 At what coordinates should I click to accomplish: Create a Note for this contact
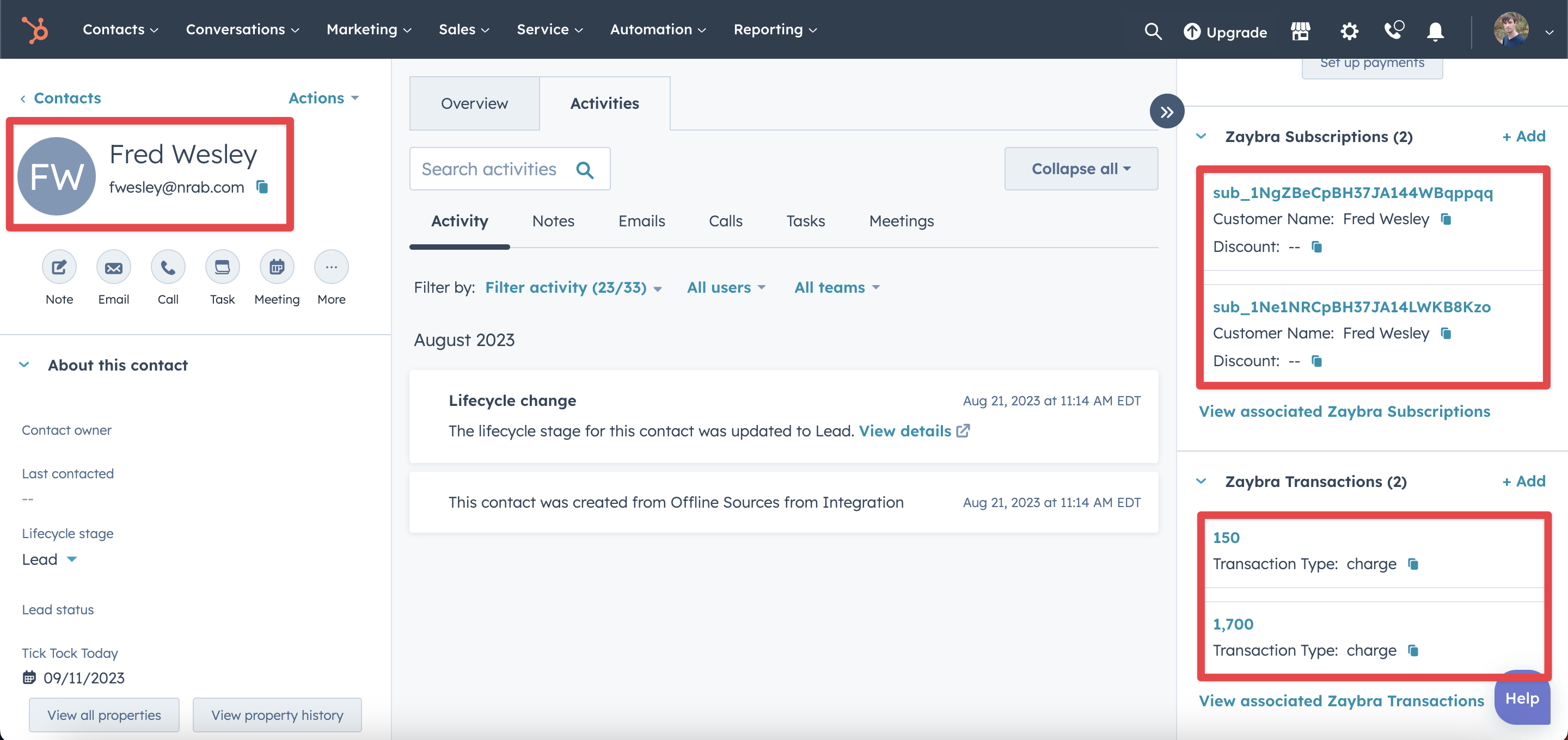click(59, 267)
